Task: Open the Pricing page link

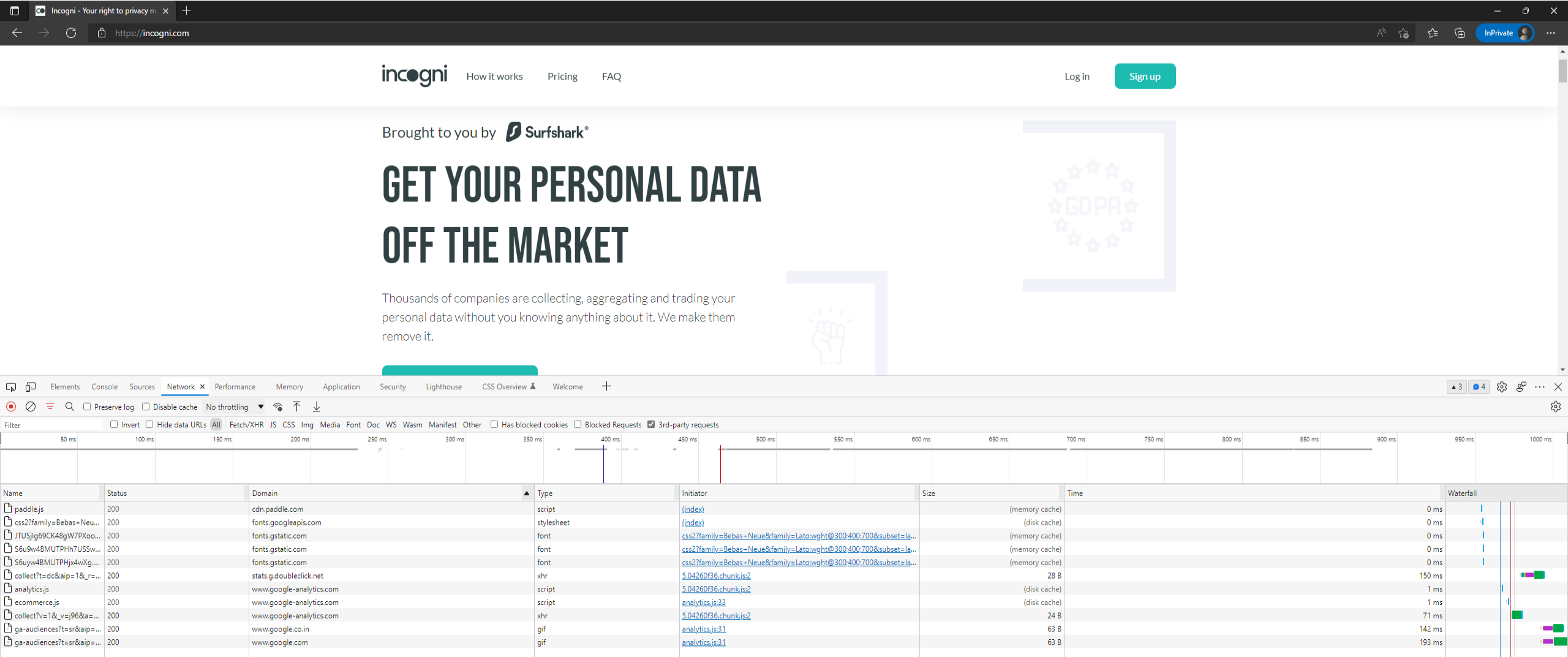Action: coord(562,77)
